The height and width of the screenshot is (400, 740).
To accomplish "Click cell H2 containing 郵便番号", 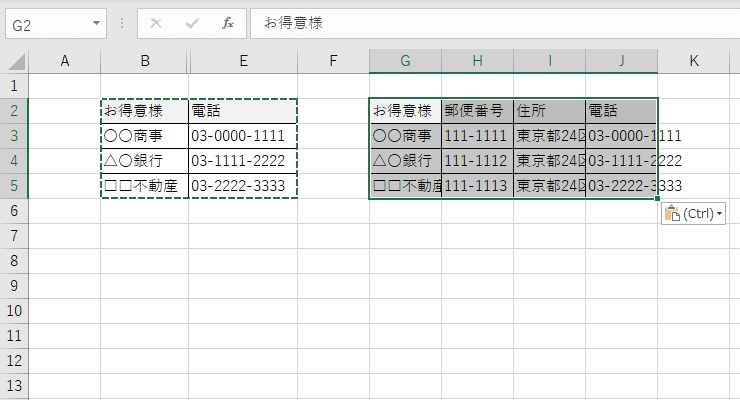I will coord(478,111).
